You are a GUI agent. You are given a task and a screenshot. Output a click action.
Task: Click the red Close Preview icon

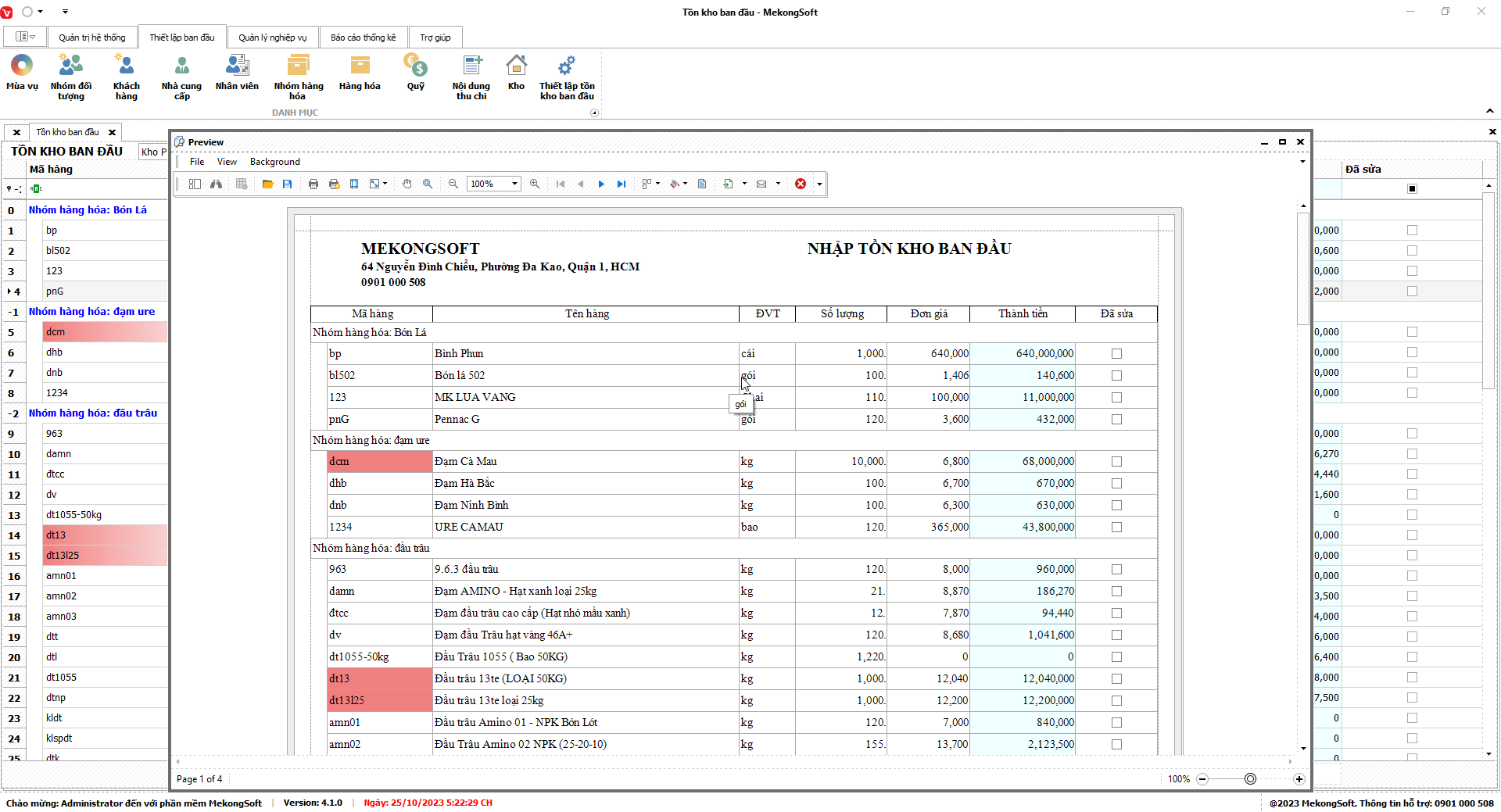(x=801, y=184)
